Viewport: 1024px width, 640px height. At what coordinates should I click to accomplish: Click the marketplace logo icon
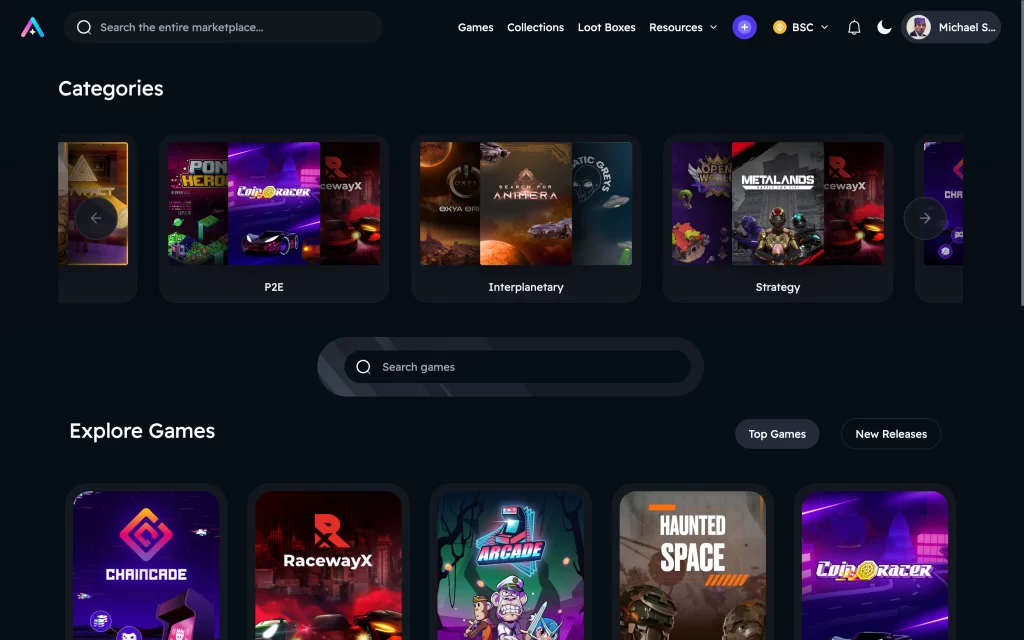click(32, 27)
